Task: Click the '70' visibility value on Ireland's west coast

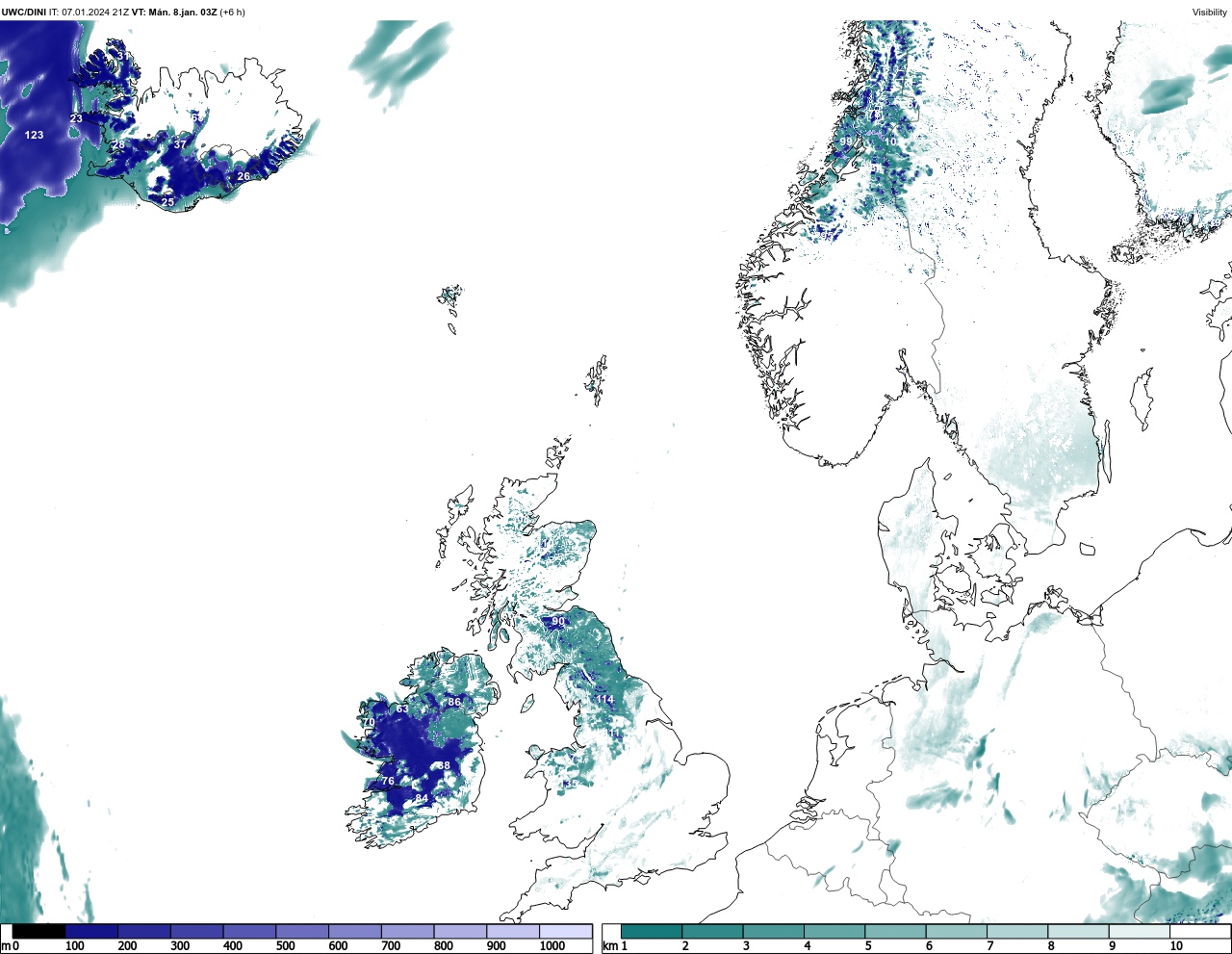Action: tap(368, 722)
